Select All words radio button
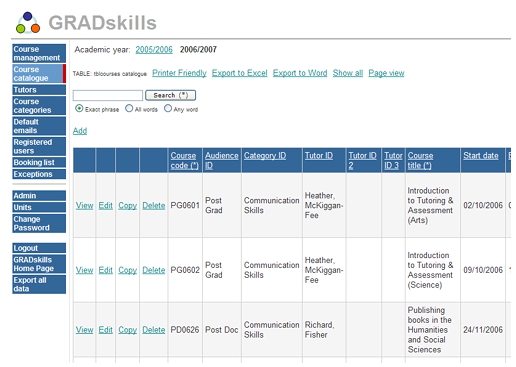 coord(129,108)
